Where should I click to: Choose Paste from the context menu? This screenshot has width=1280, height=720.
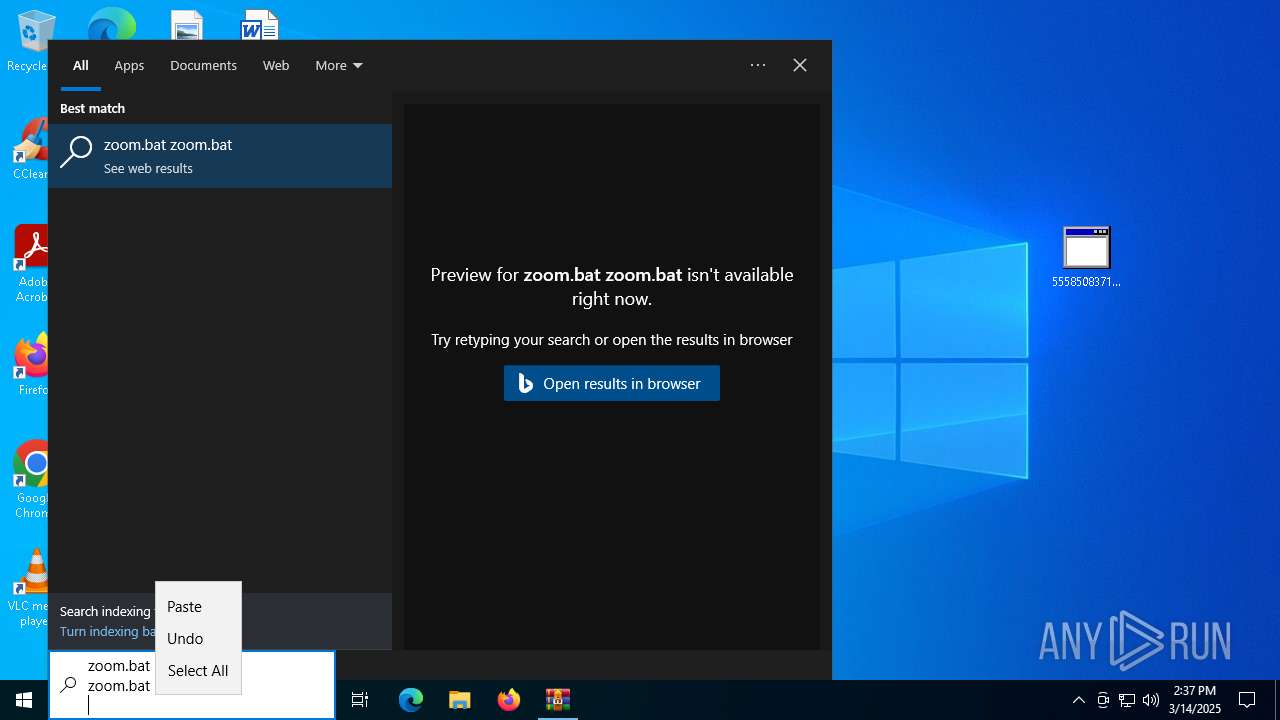[198, 607]
